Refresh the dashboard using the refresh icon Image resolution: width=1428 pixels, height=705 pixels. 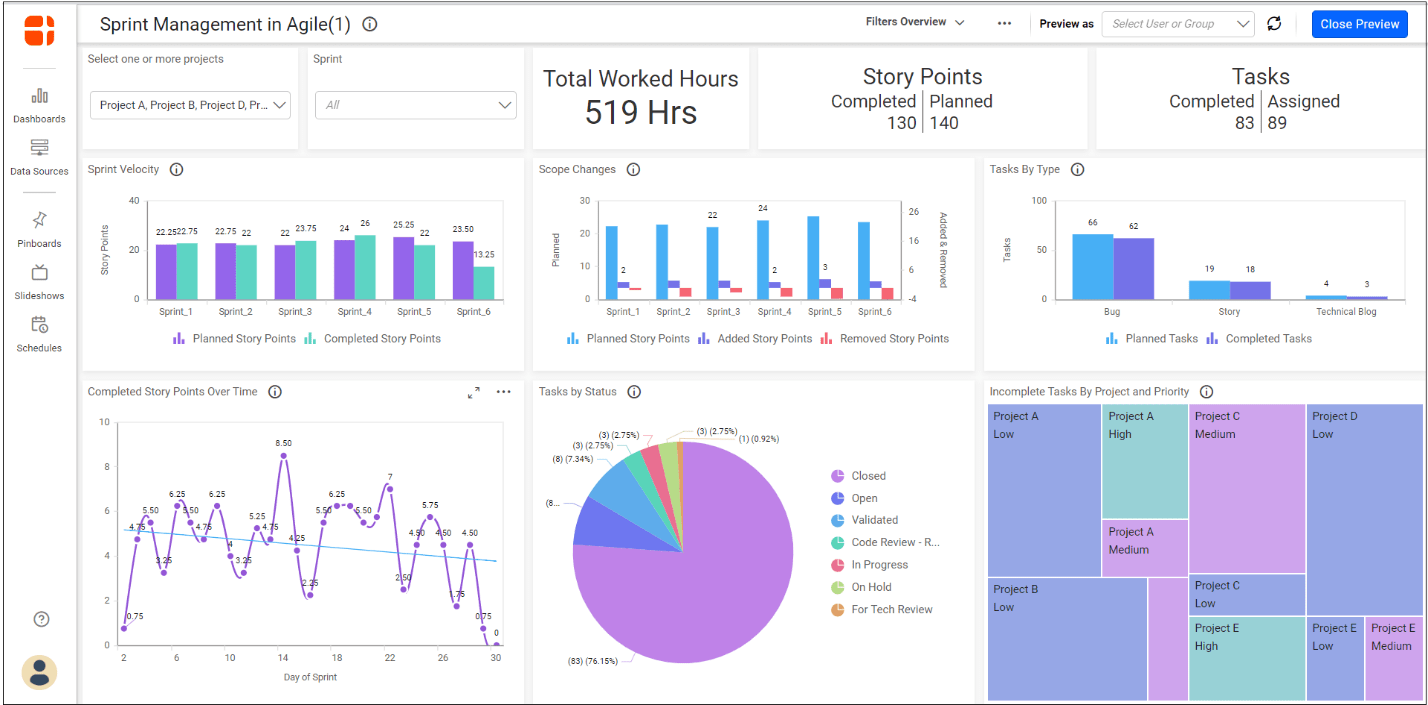click(x=1273, y=24)
